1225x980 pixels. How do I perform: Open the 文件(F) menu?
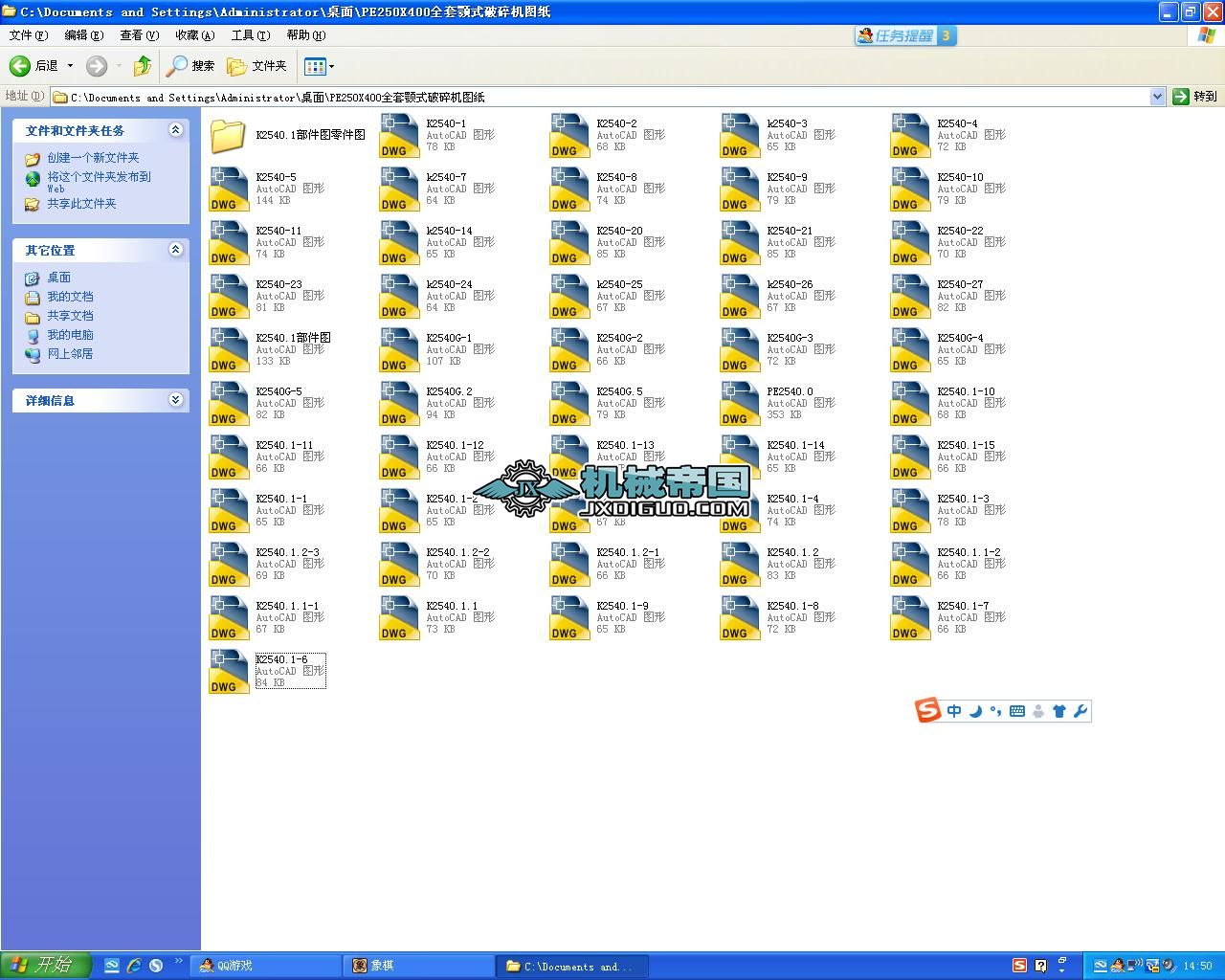28,35
